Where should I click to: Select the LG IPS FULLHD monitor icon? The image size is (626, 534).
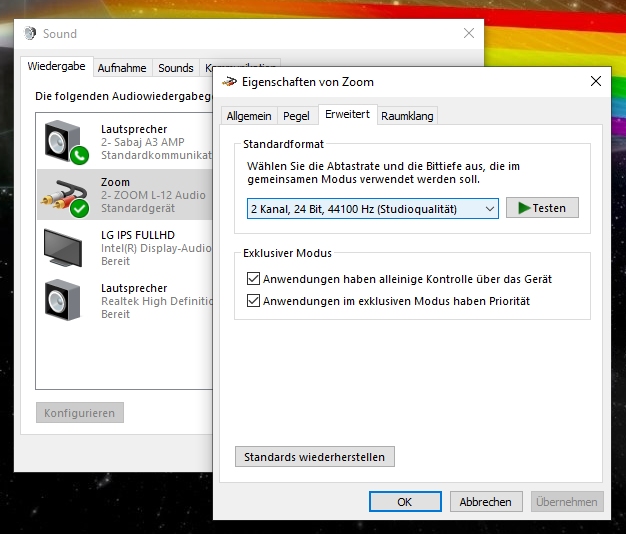click(63, 247)
